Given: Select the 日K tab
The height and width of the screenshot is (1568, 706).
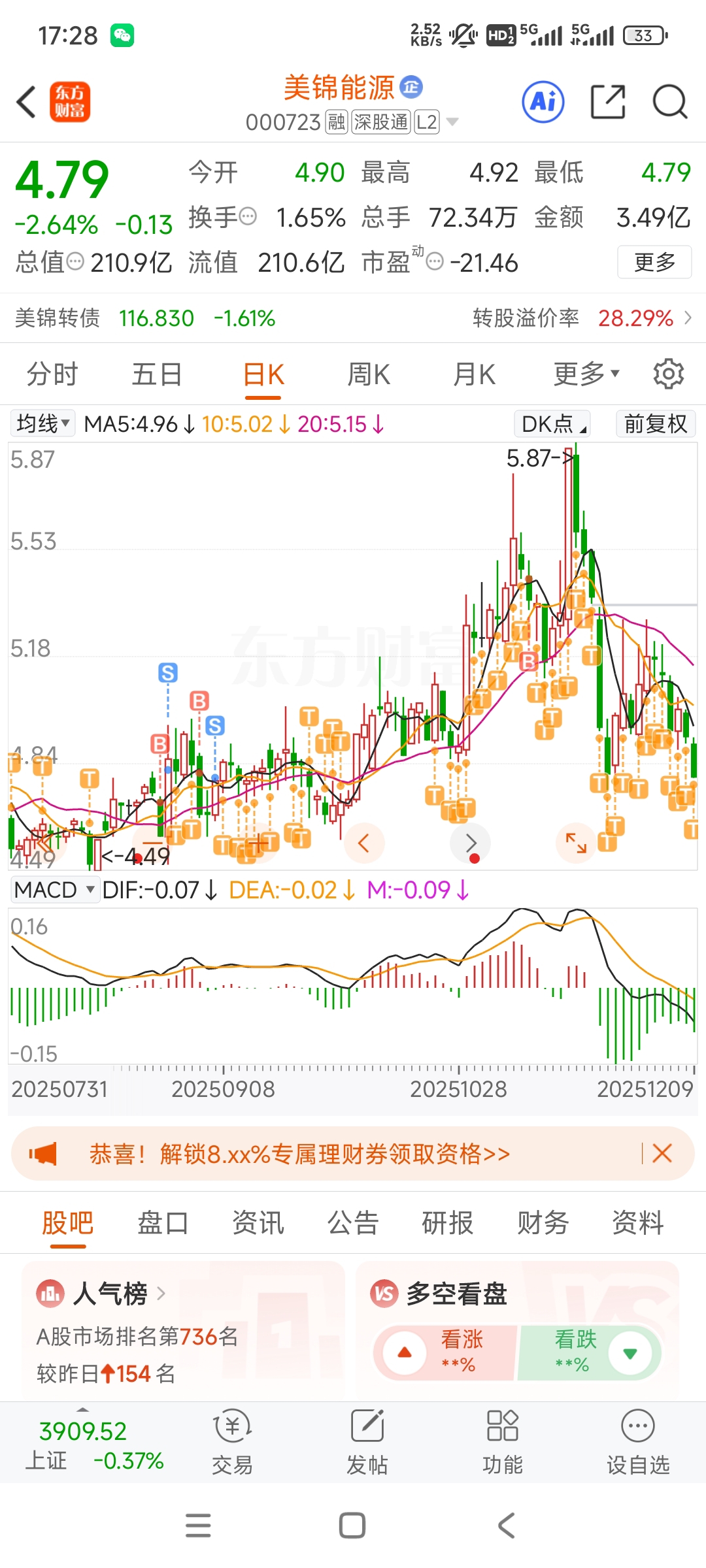Looking at the screenshot, I should click(263, 374).
